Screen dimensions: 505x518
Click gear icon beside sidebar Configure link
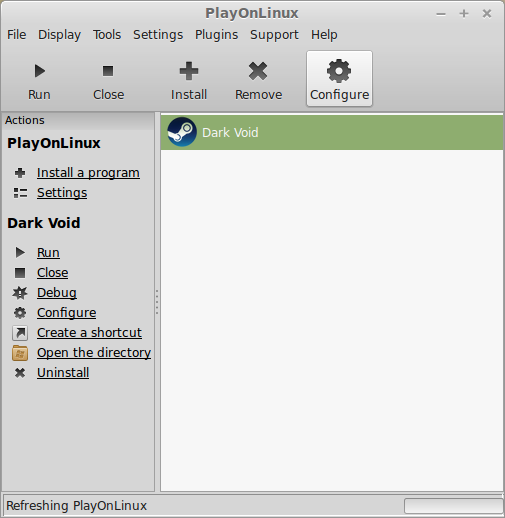point(20,313)
